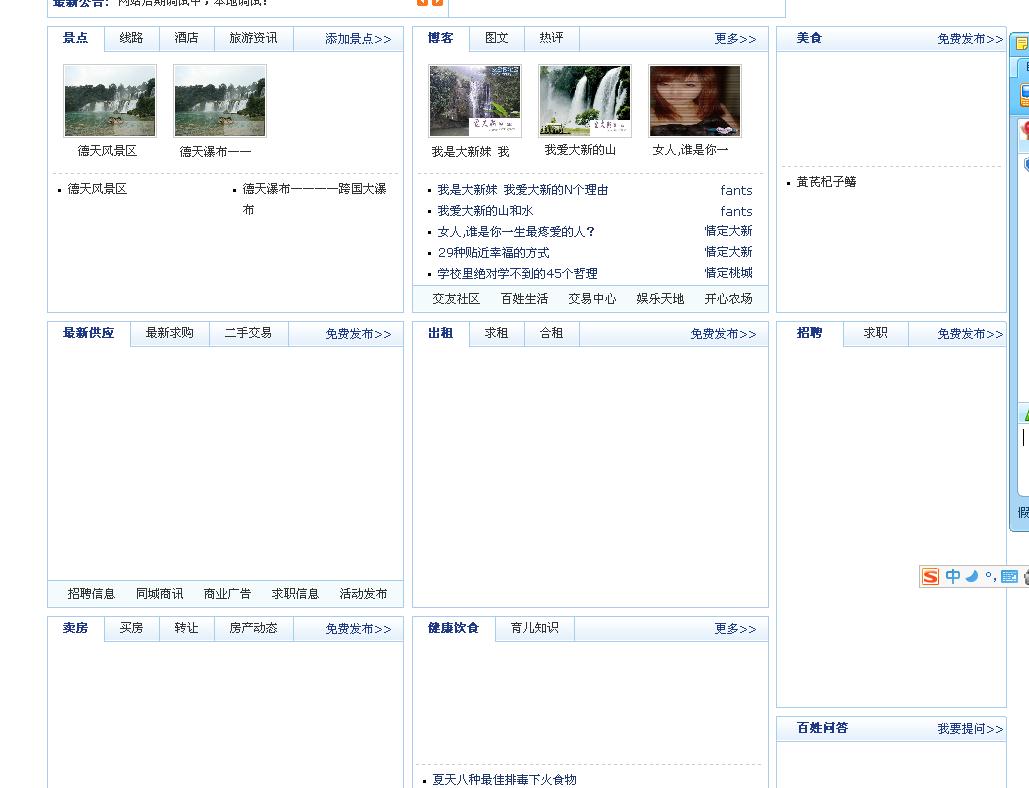The height and width of the screenshot is (788, 1029).
Task: Open the 活动发布 footer link
Action: coord(364,594)
